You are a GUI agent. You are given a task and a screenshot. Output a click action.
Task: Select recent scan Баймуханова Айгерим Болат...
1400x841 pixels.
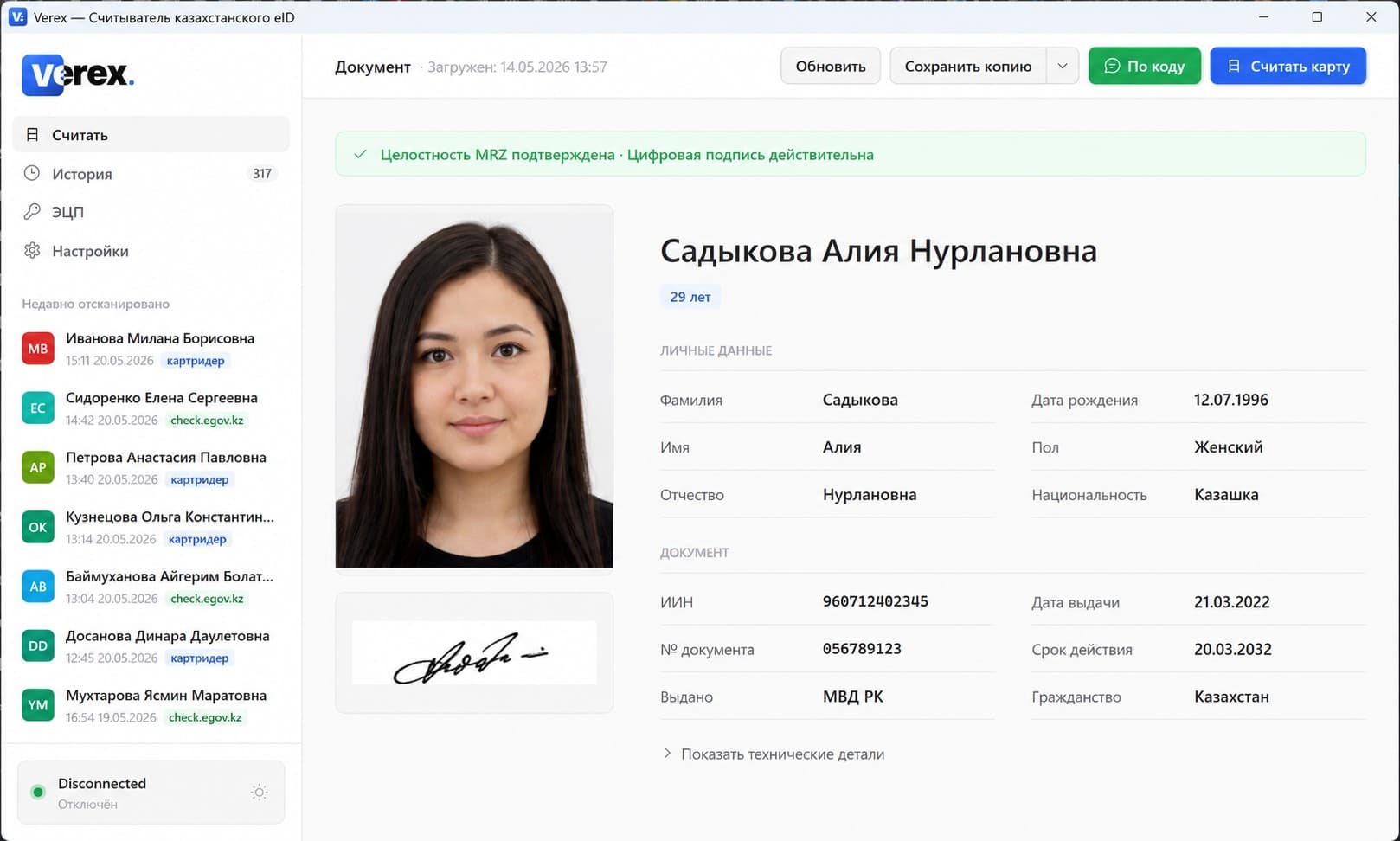click(x=151, y=587)
